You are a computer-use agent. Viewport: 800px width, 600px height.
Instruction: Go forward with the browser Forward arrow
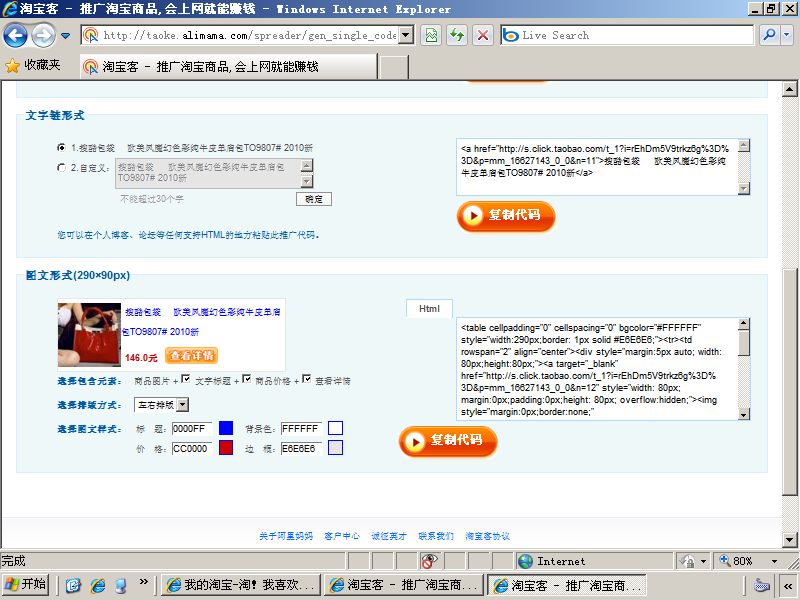pos(44,35)
